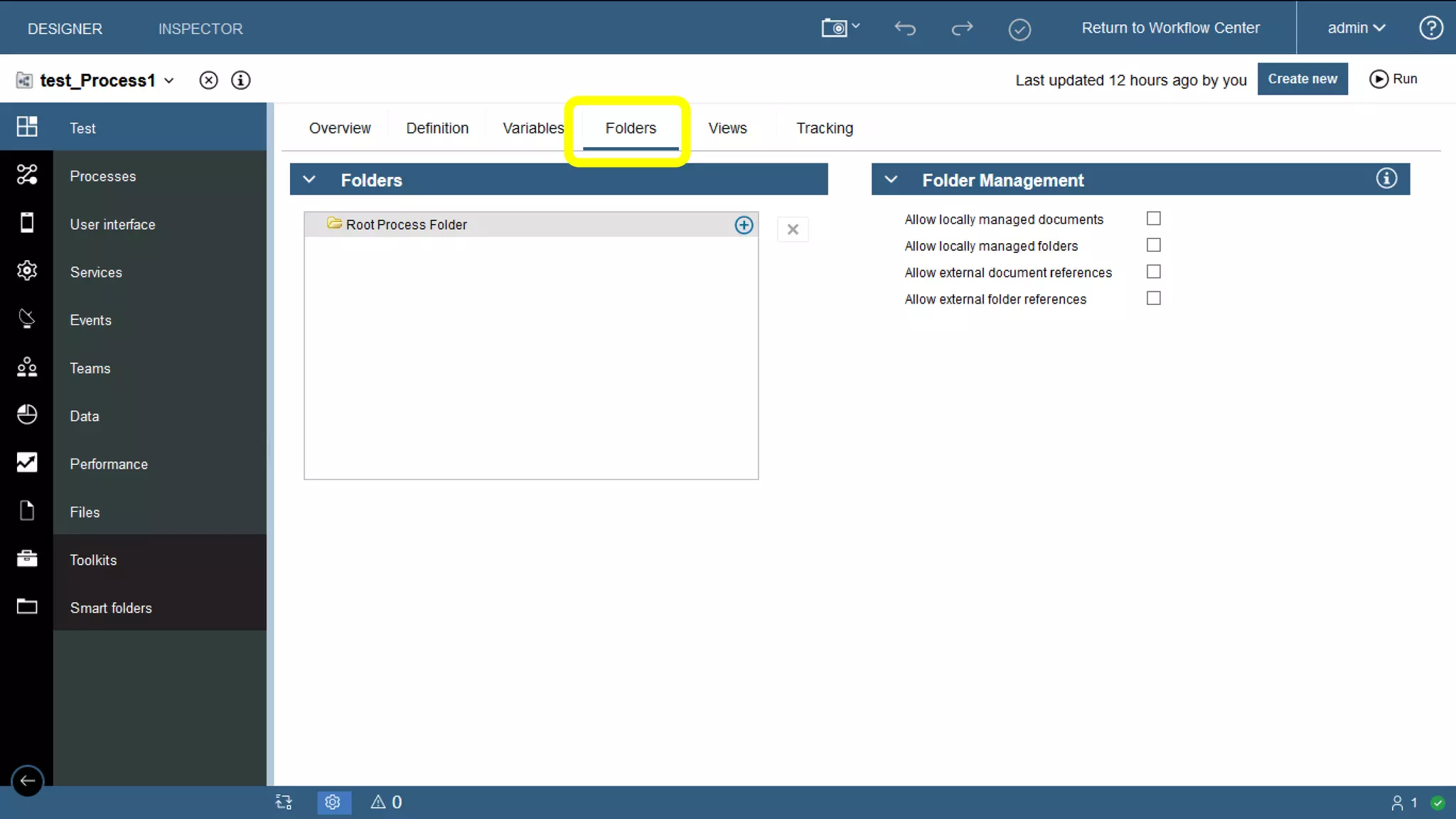1456x819 pixels.
Task: Click Return to Workflow Center link
Action: [x=1170, y=28]
